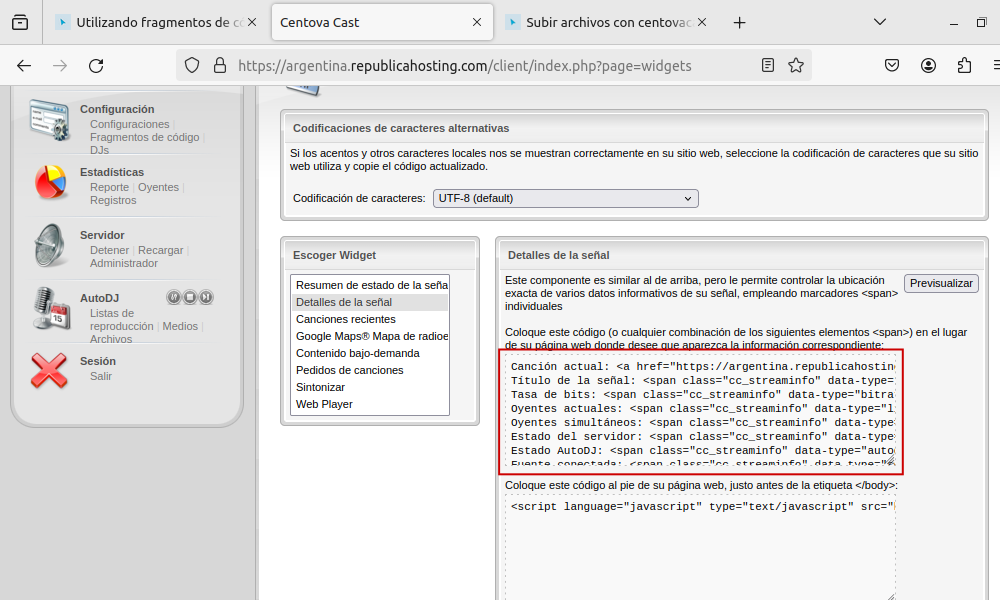Click the Previsualizar button
Viewport: 1000px width, 600px height.
pyautogui.click(x=941, y=283)
